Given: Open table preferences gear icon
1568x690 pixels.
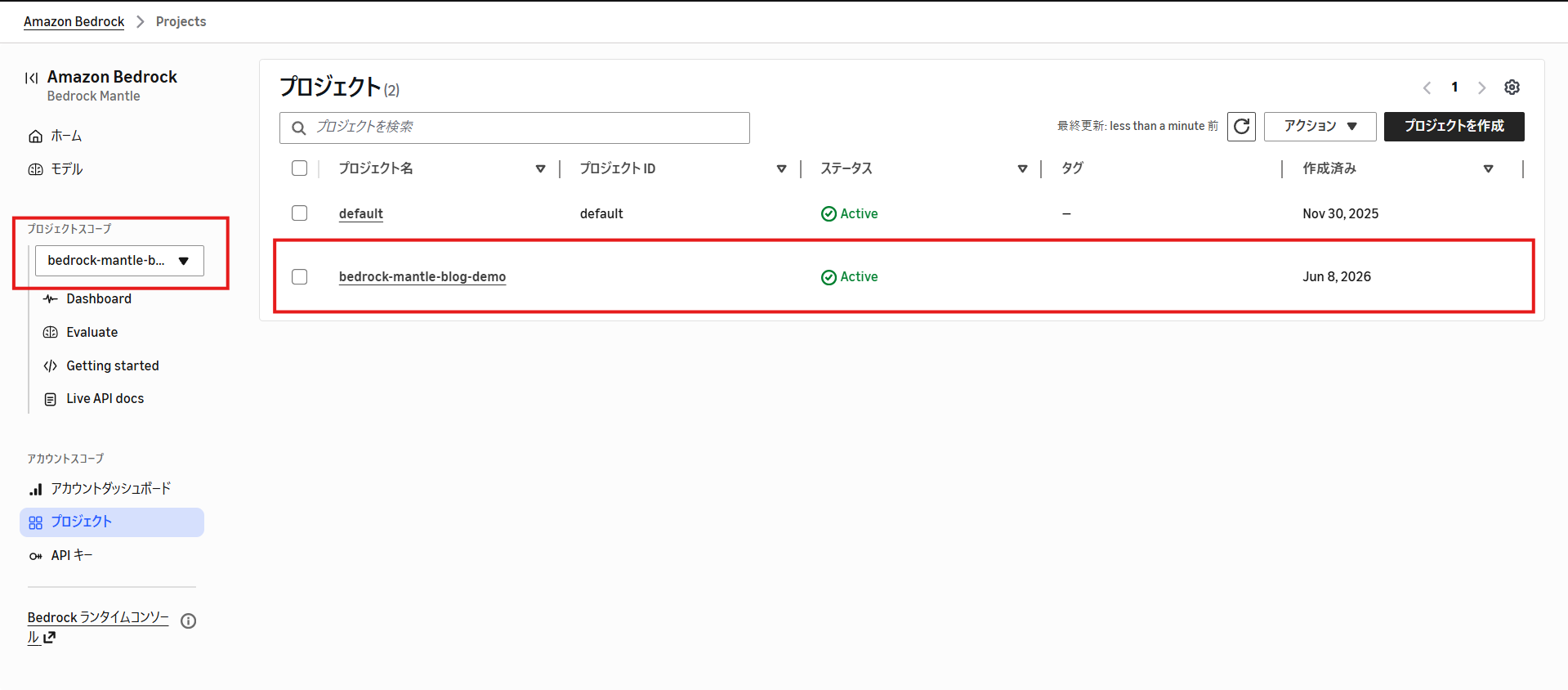Looking at the screenshot, I should click(x=1512, y=87).
